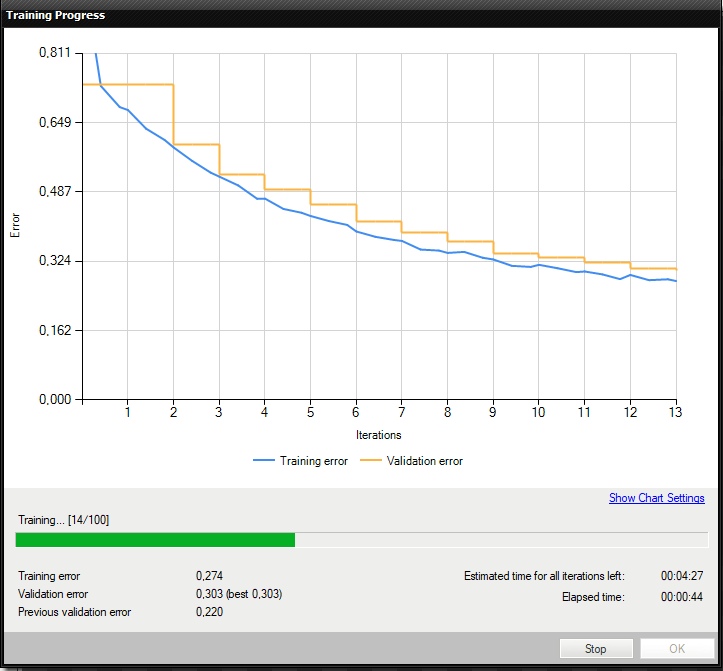
Task: Click the Error y-axis title
Action: pyautogui.click(x=15, y=225)
